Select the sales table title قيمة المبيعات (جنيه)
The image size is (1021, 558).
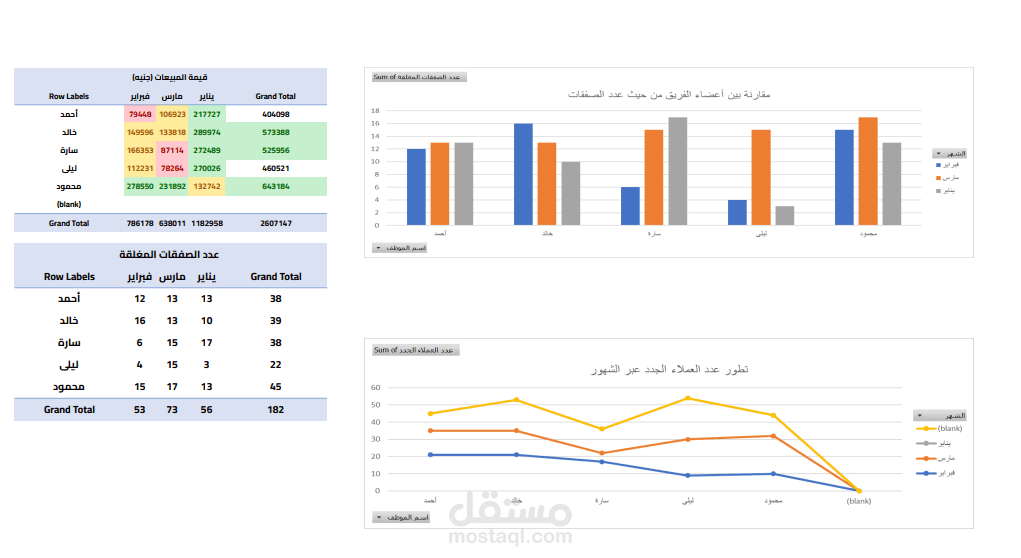coord(170,77)
